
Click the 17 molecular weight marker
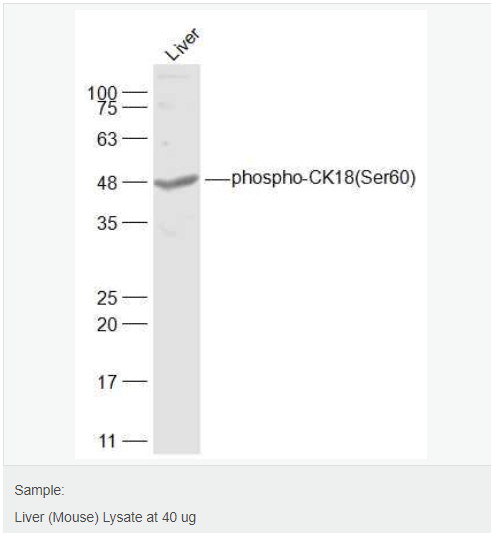click(107, 382)
